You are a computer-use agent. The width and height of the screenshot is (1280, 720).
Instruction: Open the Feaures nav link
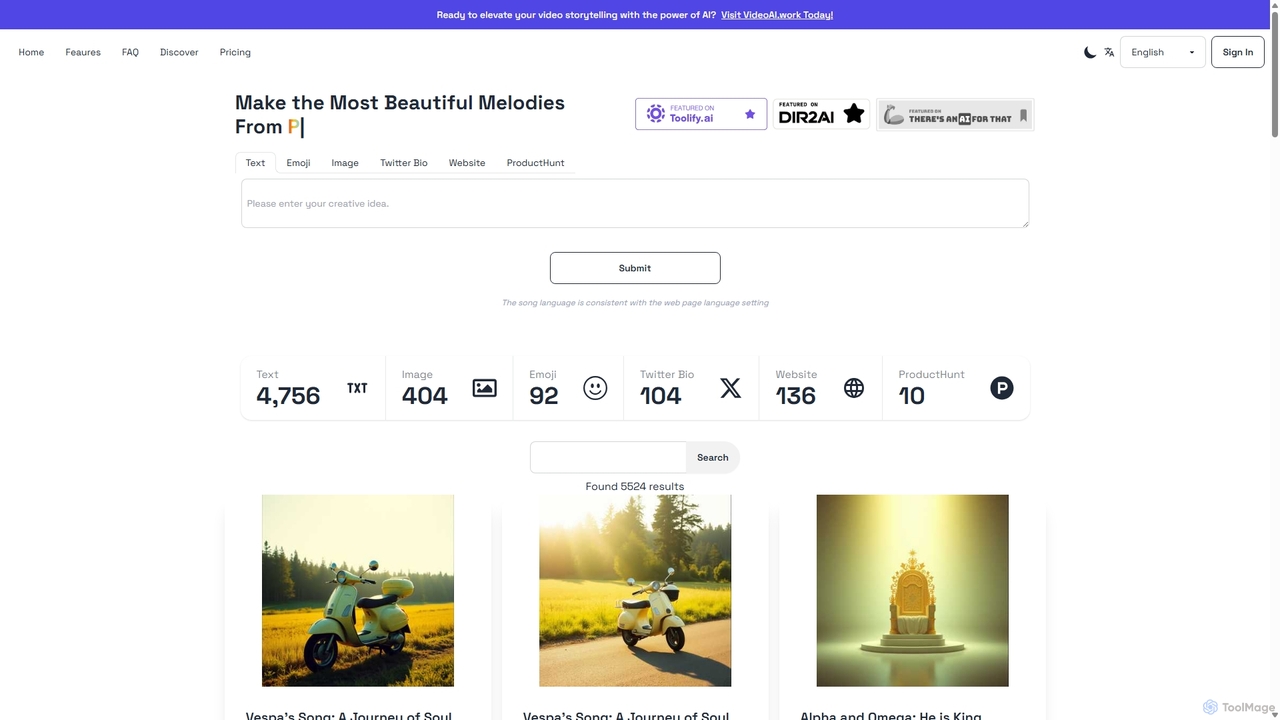coord(83,52)
